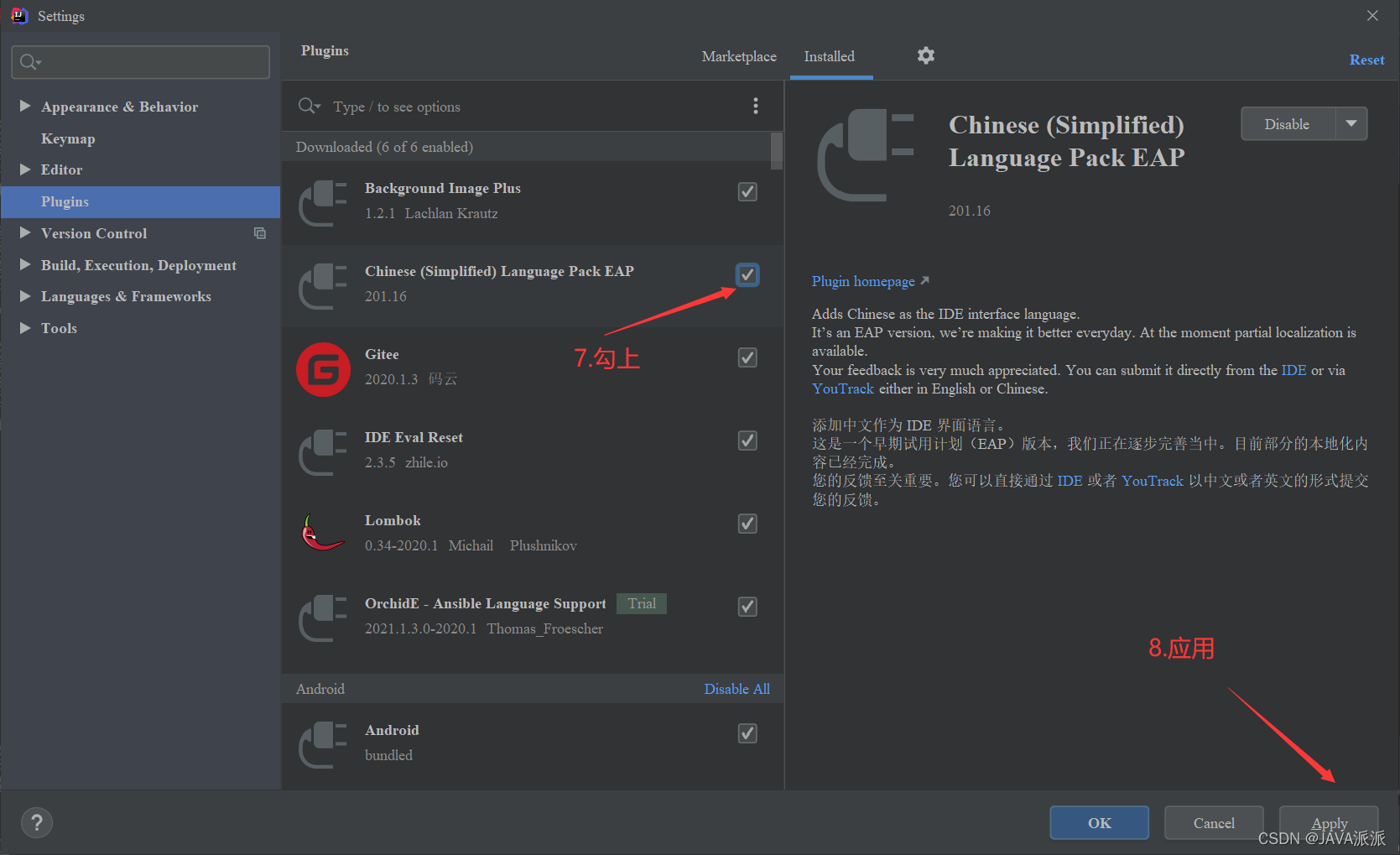
Task: Click the Lombok chili pepper icon
Action: pos(323,534)
